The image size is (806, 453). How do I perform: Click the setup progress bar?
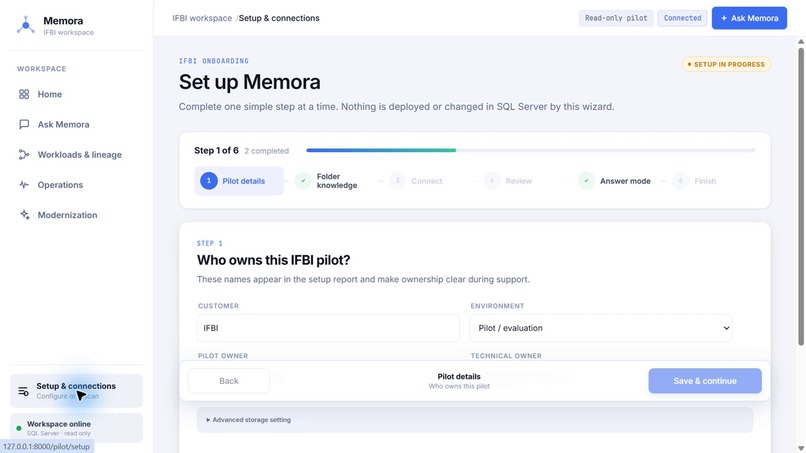point(531,150)
